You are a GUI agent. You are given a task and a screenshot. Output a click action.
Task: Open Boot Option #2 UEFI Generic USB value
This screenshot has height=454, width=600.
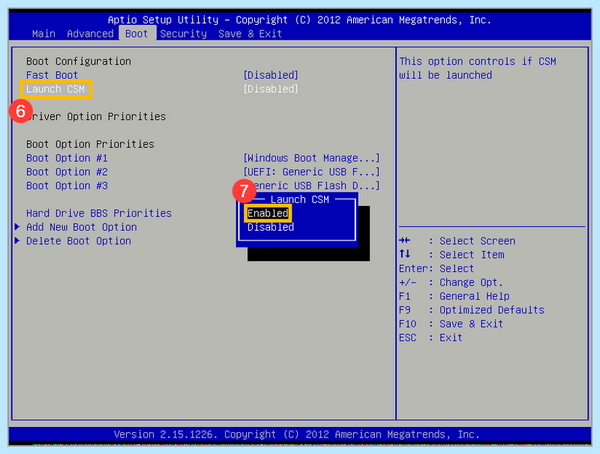[x=311, y=172]
